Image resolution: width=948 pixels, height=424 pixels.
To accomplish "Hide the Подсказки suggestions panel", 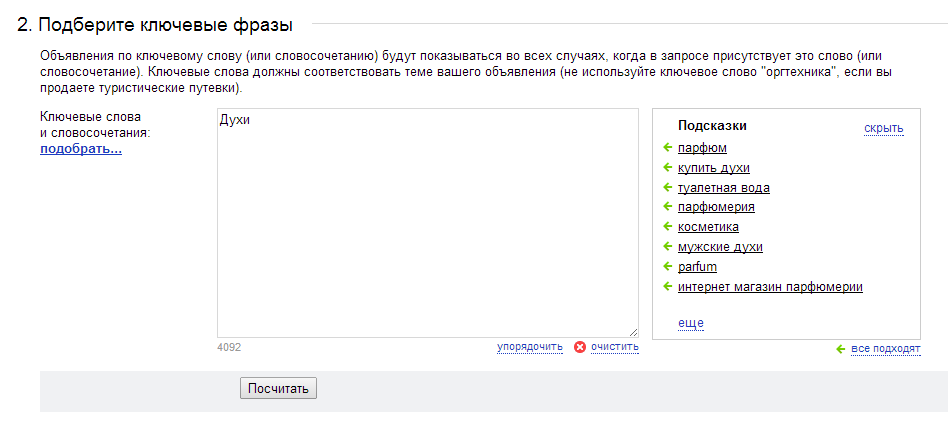I will point(883,128).
